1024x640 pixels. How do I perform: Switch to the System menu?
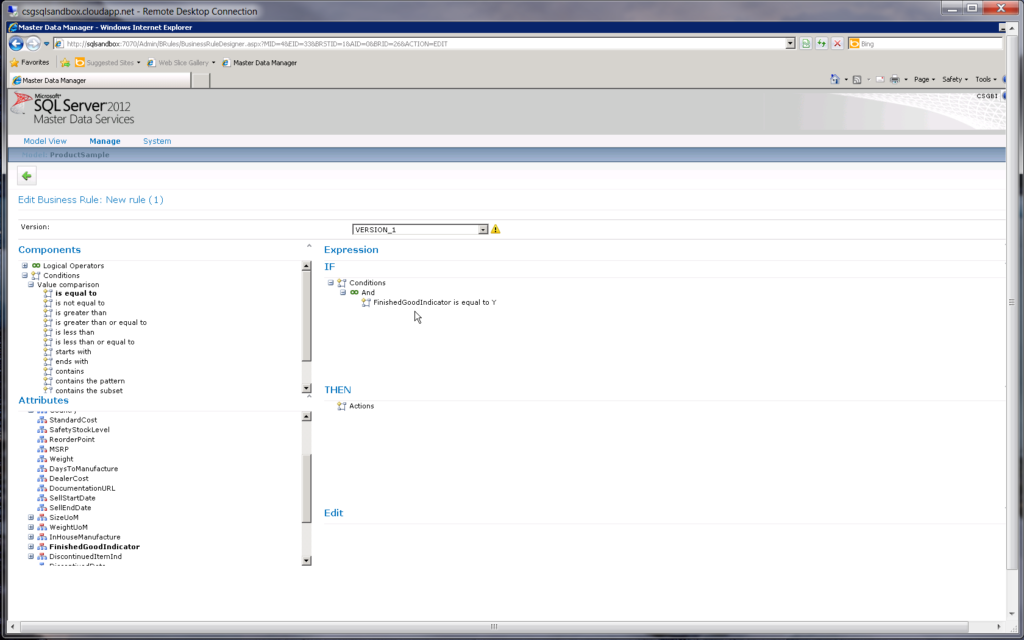point(157,140)
